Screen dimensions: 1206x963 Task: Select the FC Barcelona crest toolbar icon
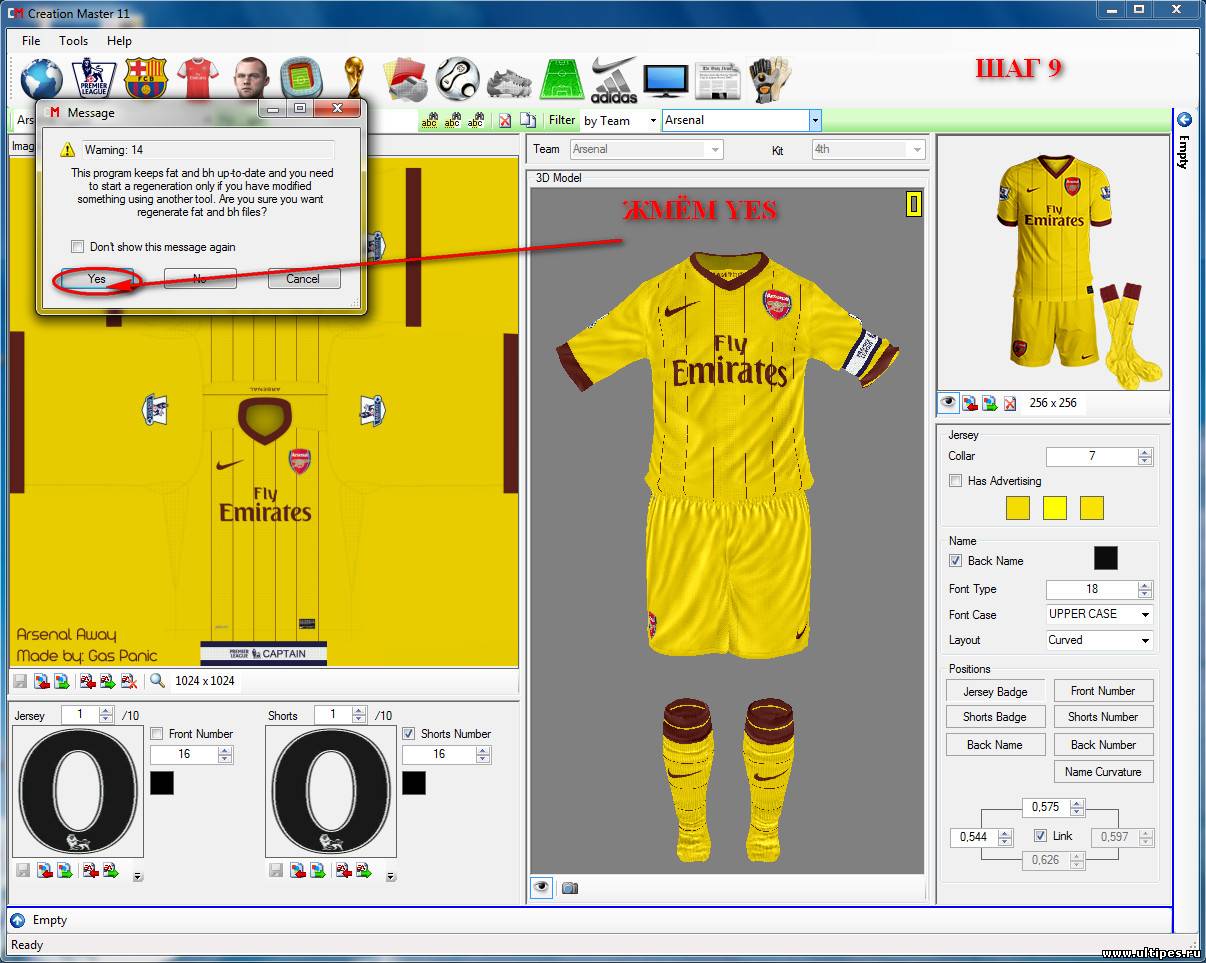145,79
